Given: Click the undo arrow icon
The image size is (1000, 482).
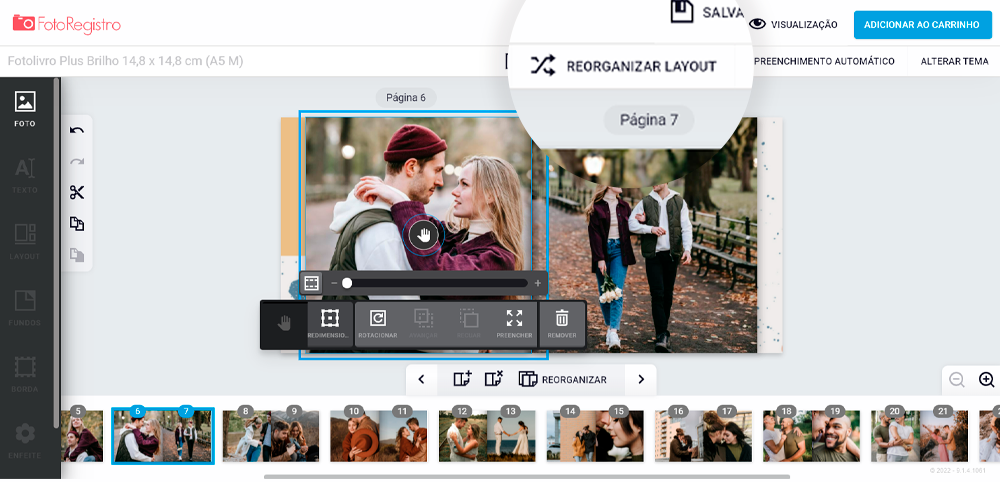Looking at the screenshot, I should tap(77, 131).
